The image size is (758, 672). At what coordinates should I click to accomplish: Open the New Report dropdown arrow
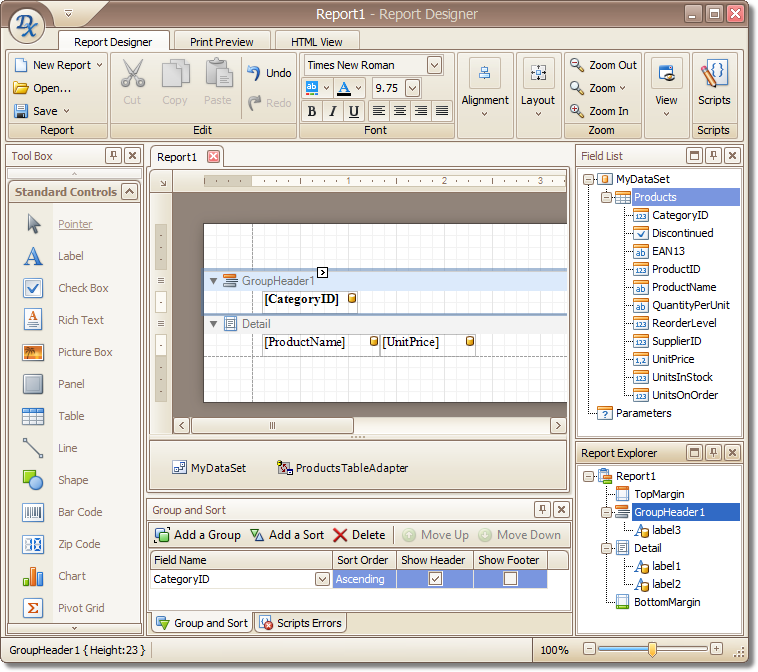(100, 65)
